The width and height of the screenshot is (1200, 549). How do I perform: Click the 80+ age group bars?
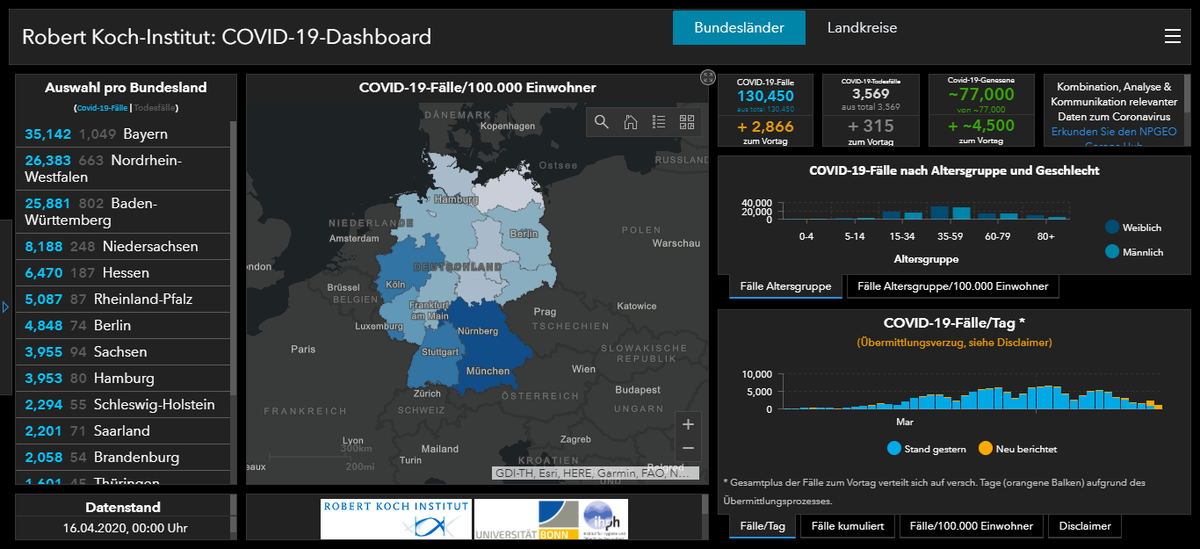click(1046, 218)
